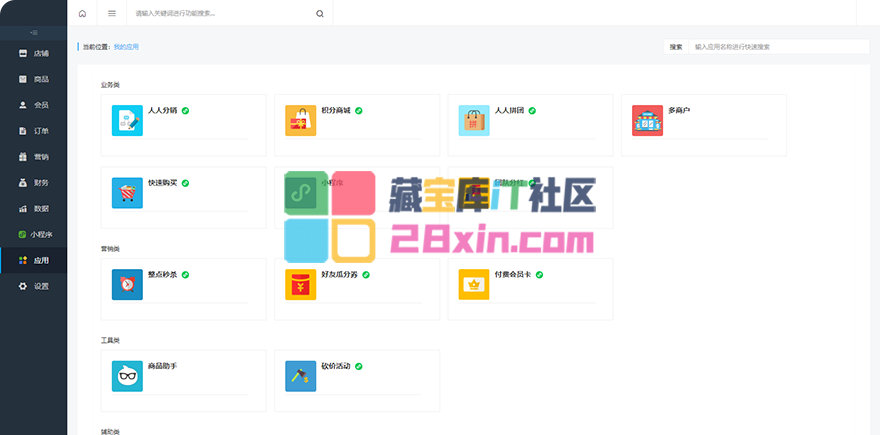Open 数据 in the sidebar
Viewport: 880px width, 435px height.
(x=34, y=208)
